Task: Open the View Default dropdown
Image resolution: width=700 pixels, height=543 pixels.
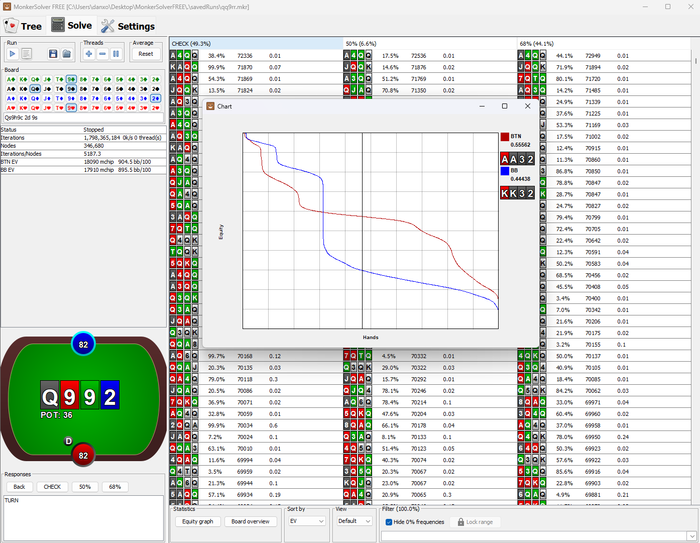Action: [354, 521]
